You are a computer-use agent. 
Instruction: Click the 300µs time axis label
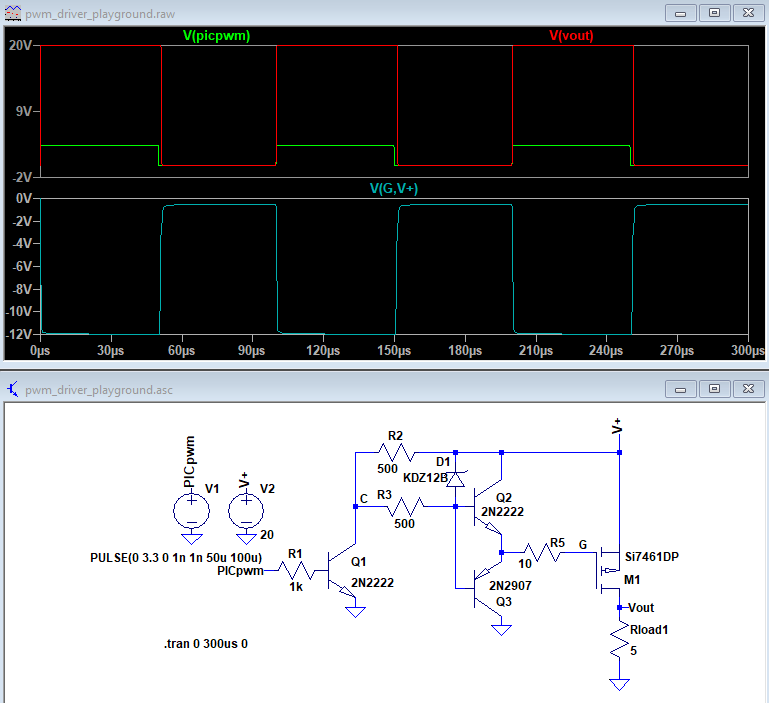coord(747,350)
